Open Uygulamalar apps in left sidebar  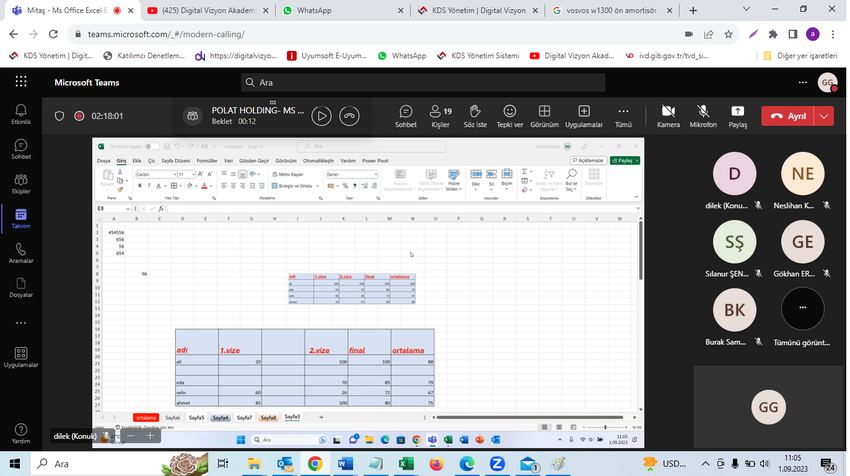click(21, 358)
